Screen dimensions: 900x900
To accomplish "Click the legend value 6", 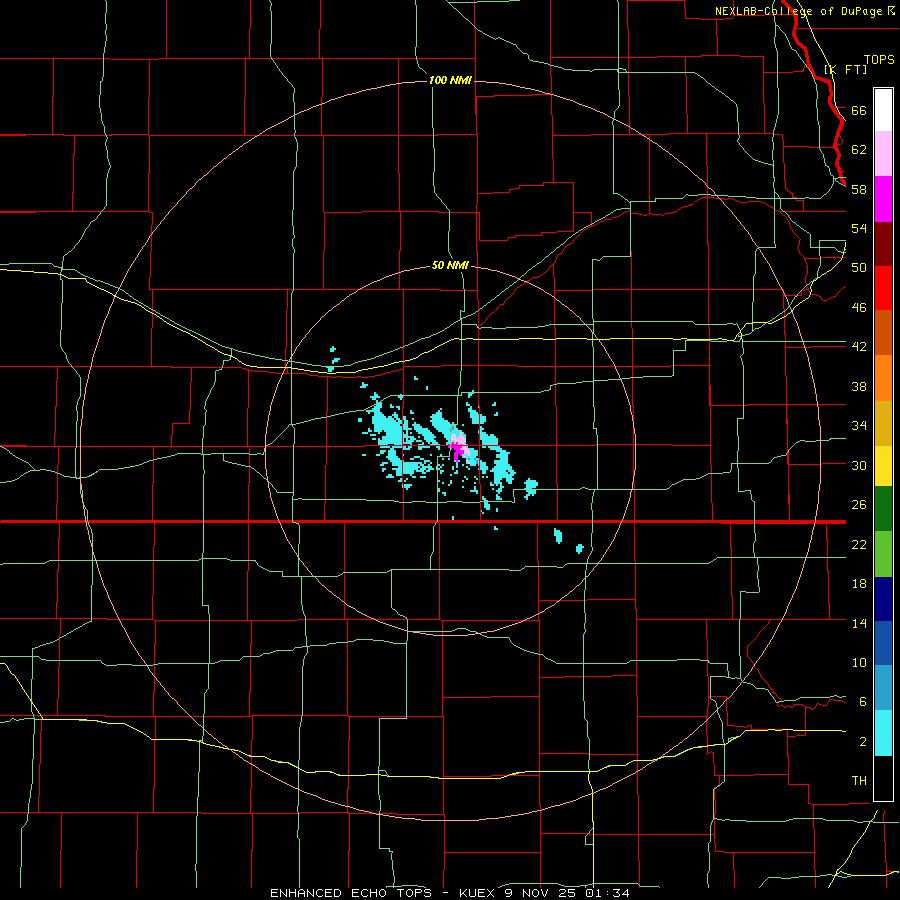I will click(x=863, y=702).
